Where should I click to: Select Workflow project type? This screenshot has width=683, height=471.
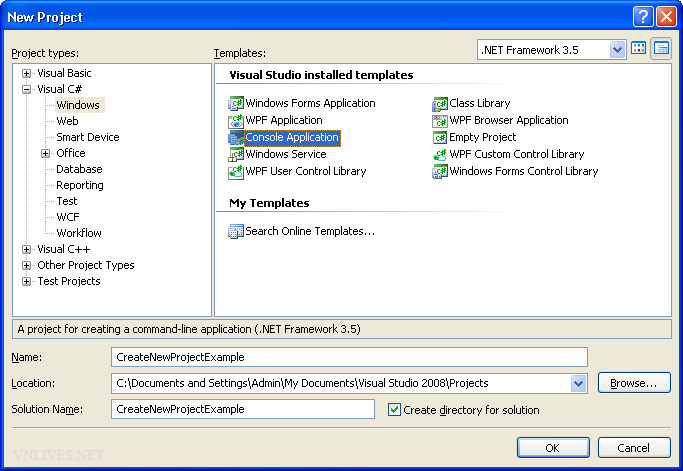coord(79,233)
